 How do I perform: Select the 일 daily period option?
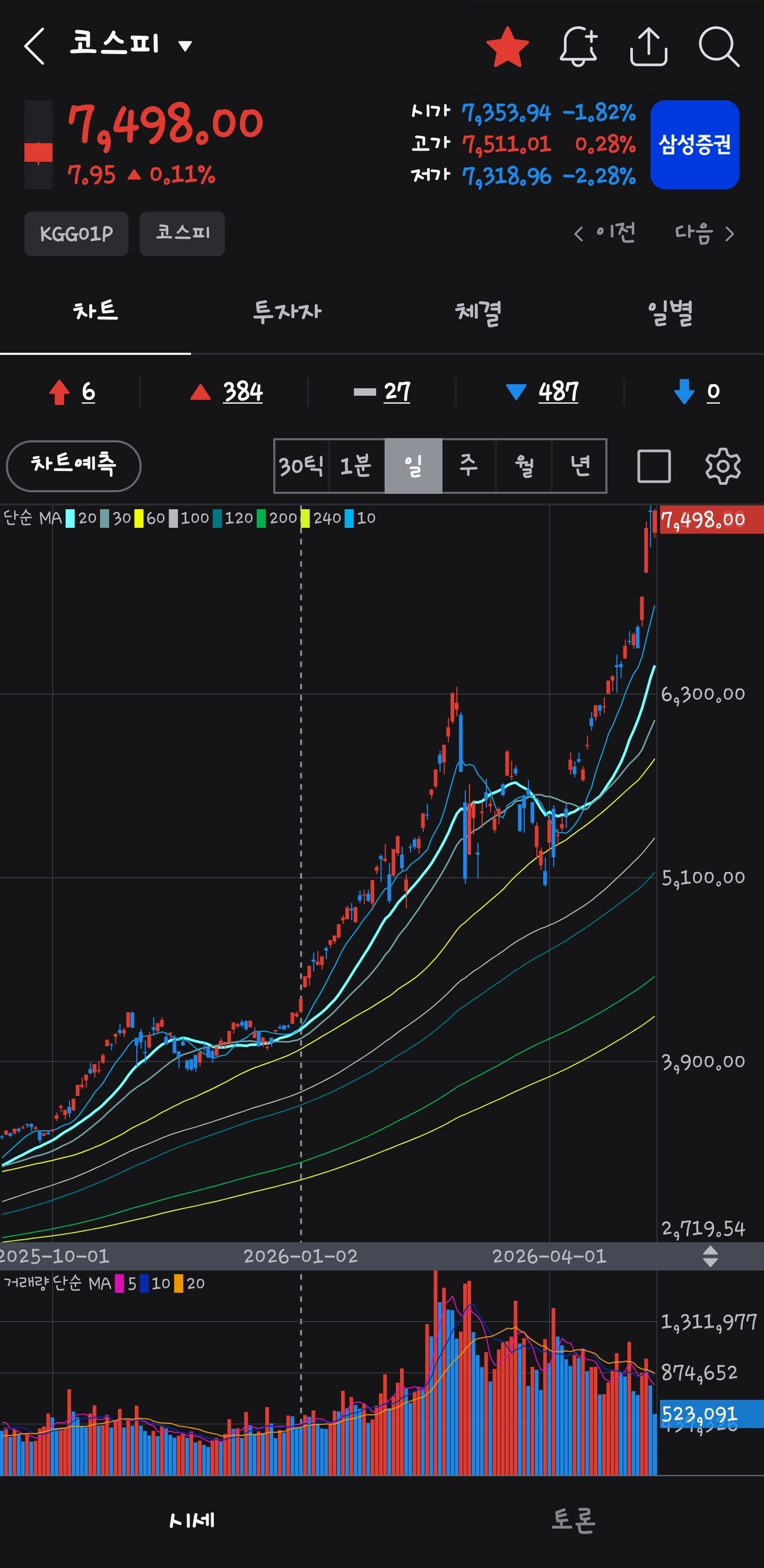coord(413,466)
